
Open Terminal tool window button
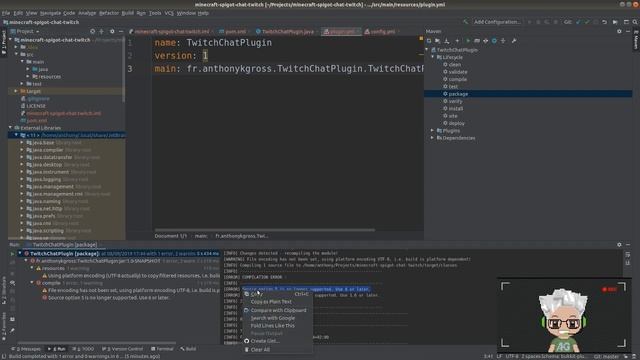(x=162, y=349)
